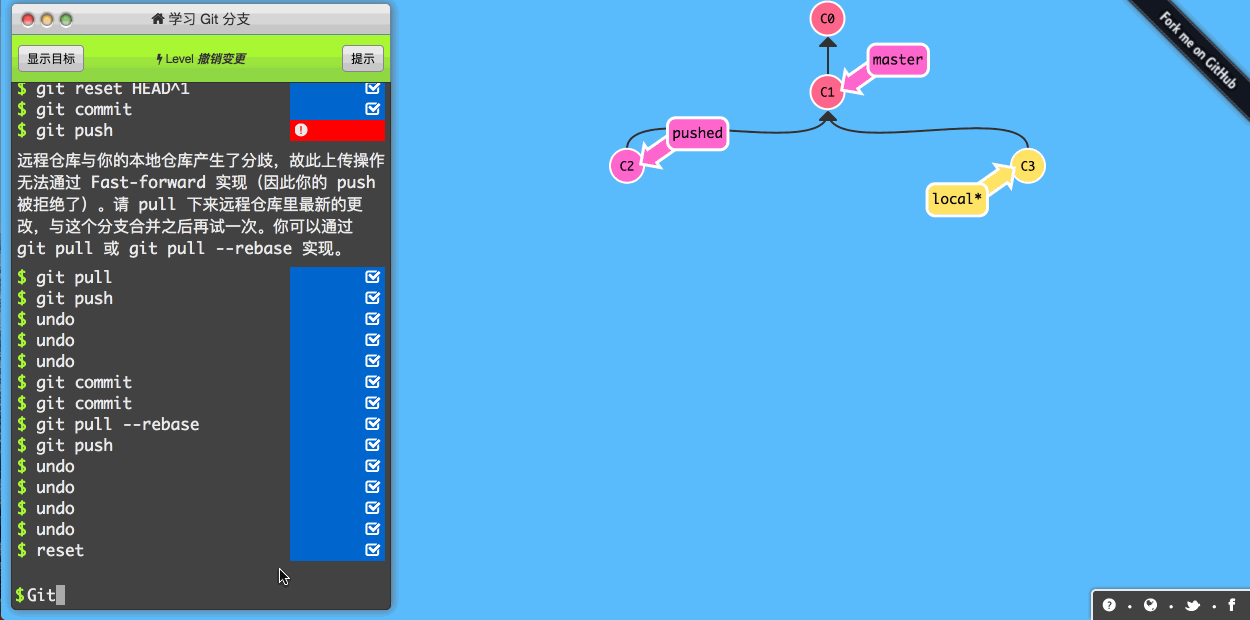This screenshot has width=1250, height=620.
Task: Open the help question-mark icon
Action: (1109, 605)
